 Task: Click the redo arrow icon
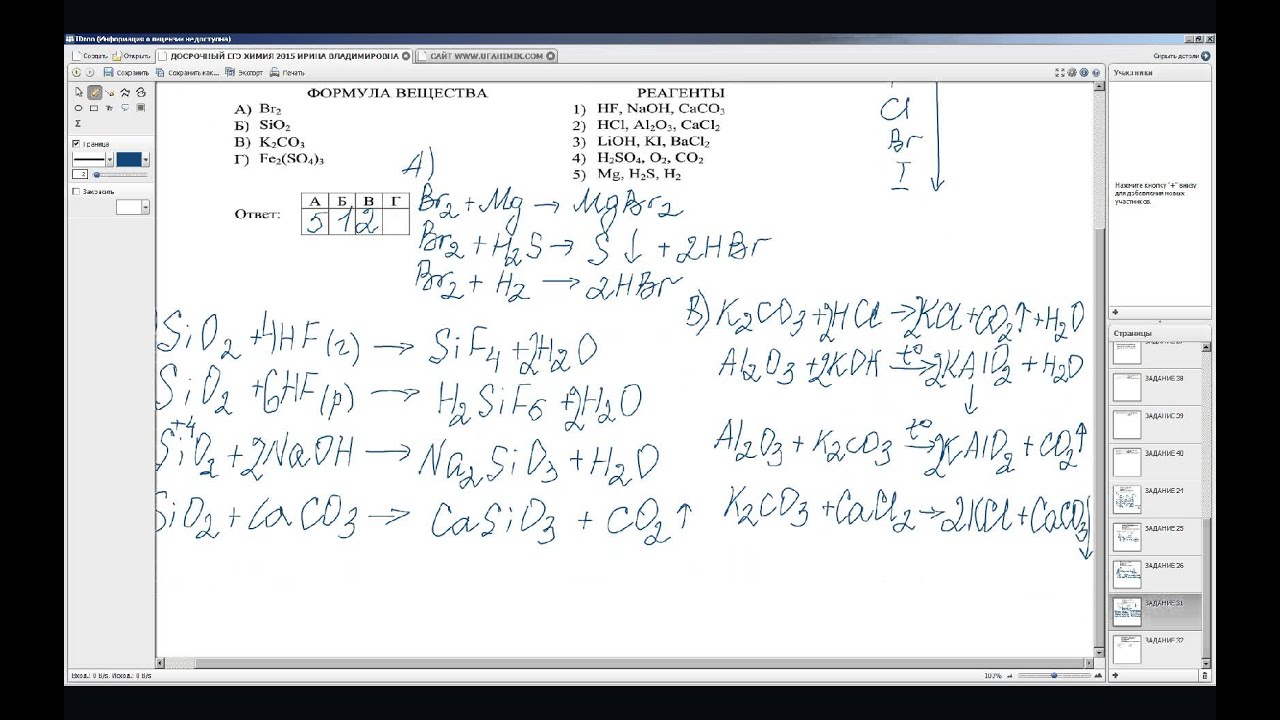pos(90,72)
